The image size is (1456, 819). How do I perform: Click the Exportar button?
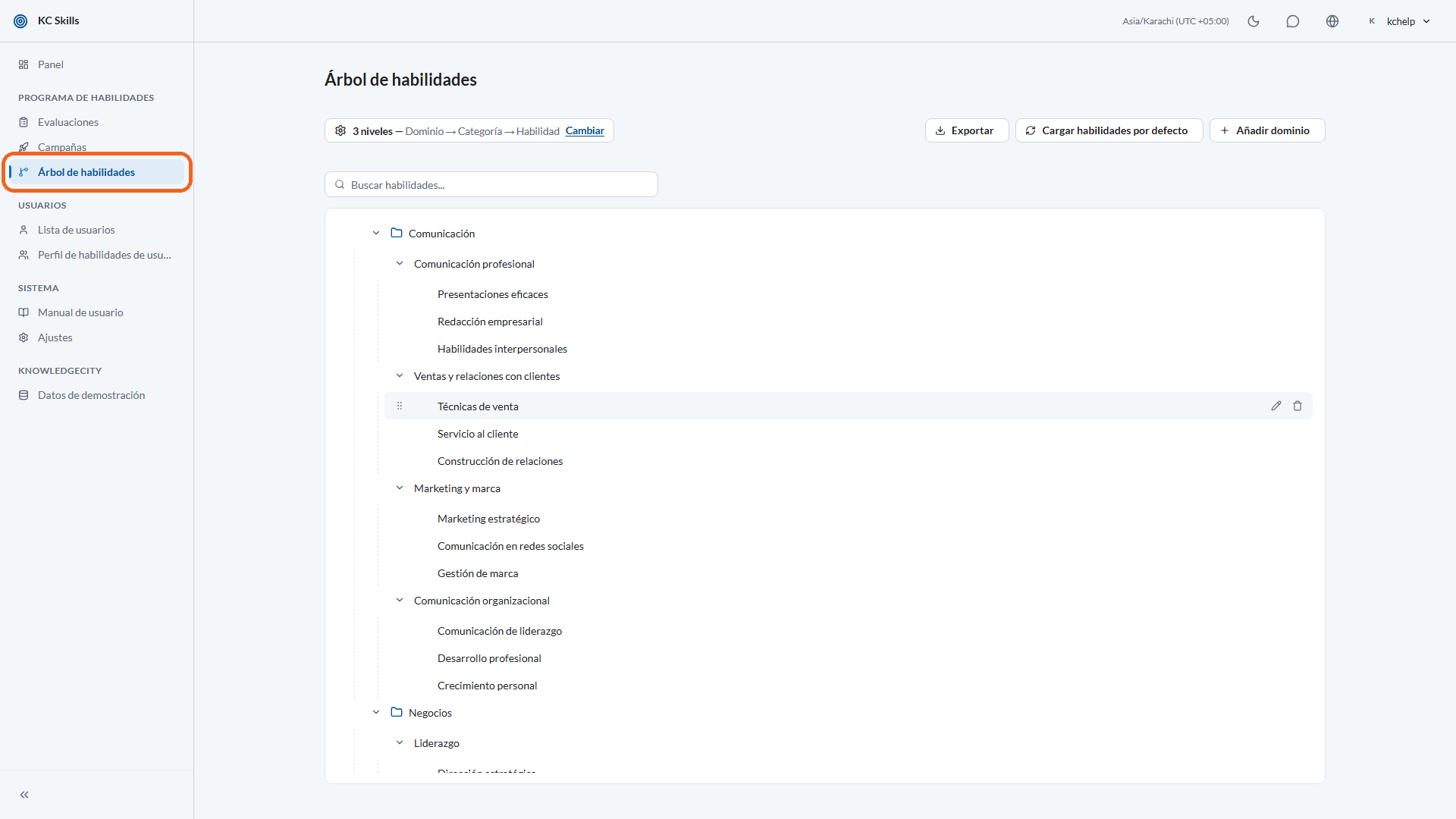[966, 130]
